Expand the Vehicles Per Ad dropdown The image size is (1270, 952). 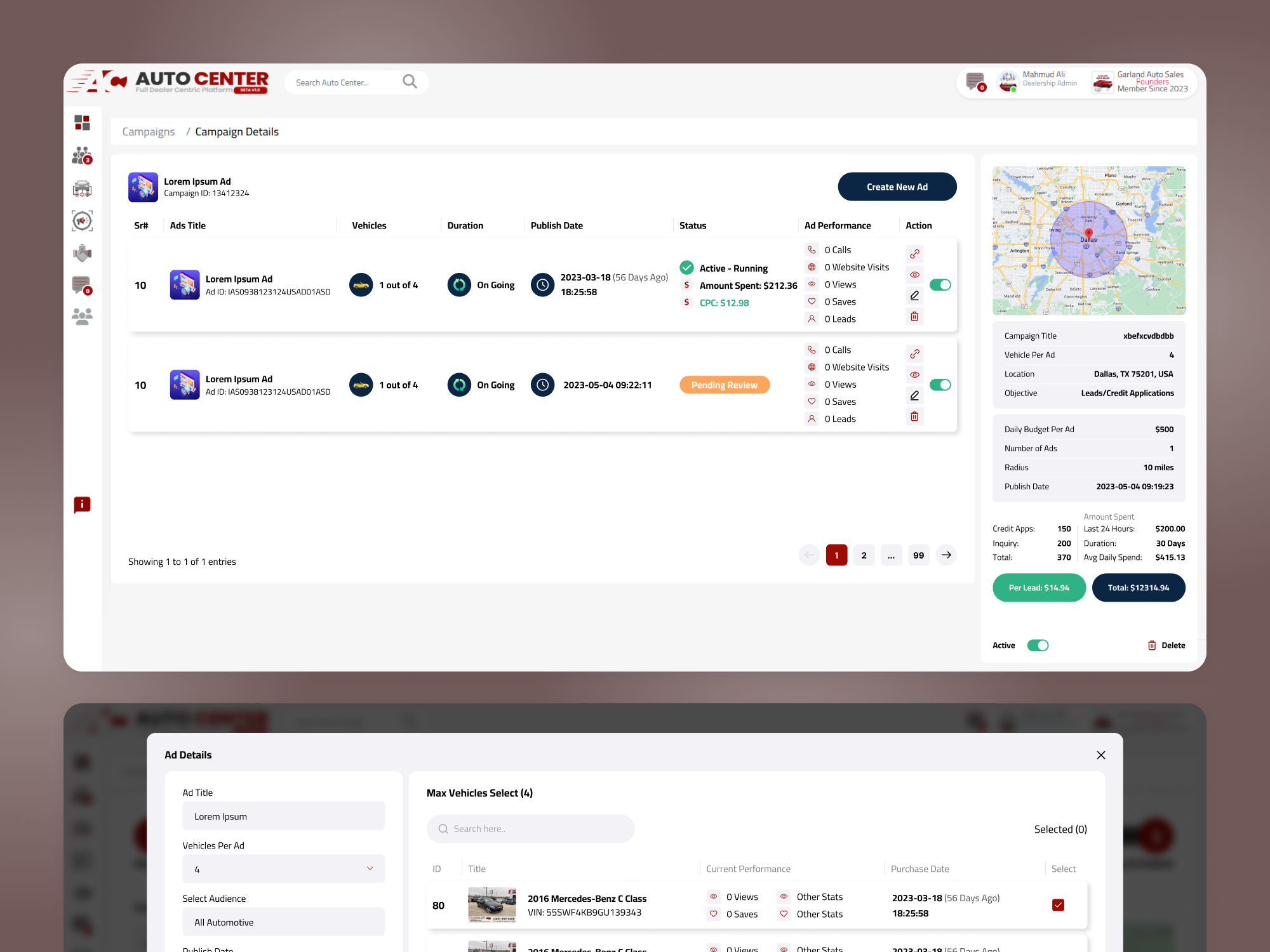pos(283,869)
